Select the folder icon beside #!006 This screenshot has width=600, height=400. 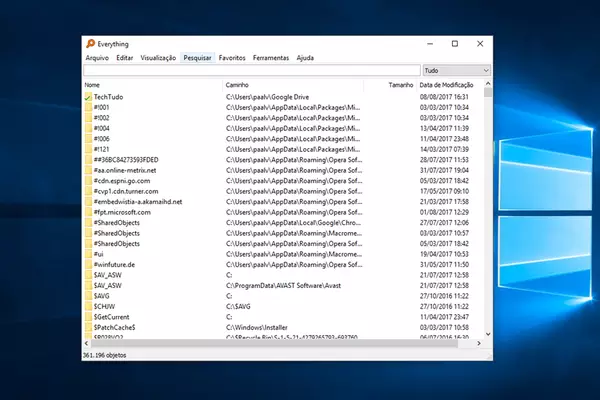tap(88, 139)
